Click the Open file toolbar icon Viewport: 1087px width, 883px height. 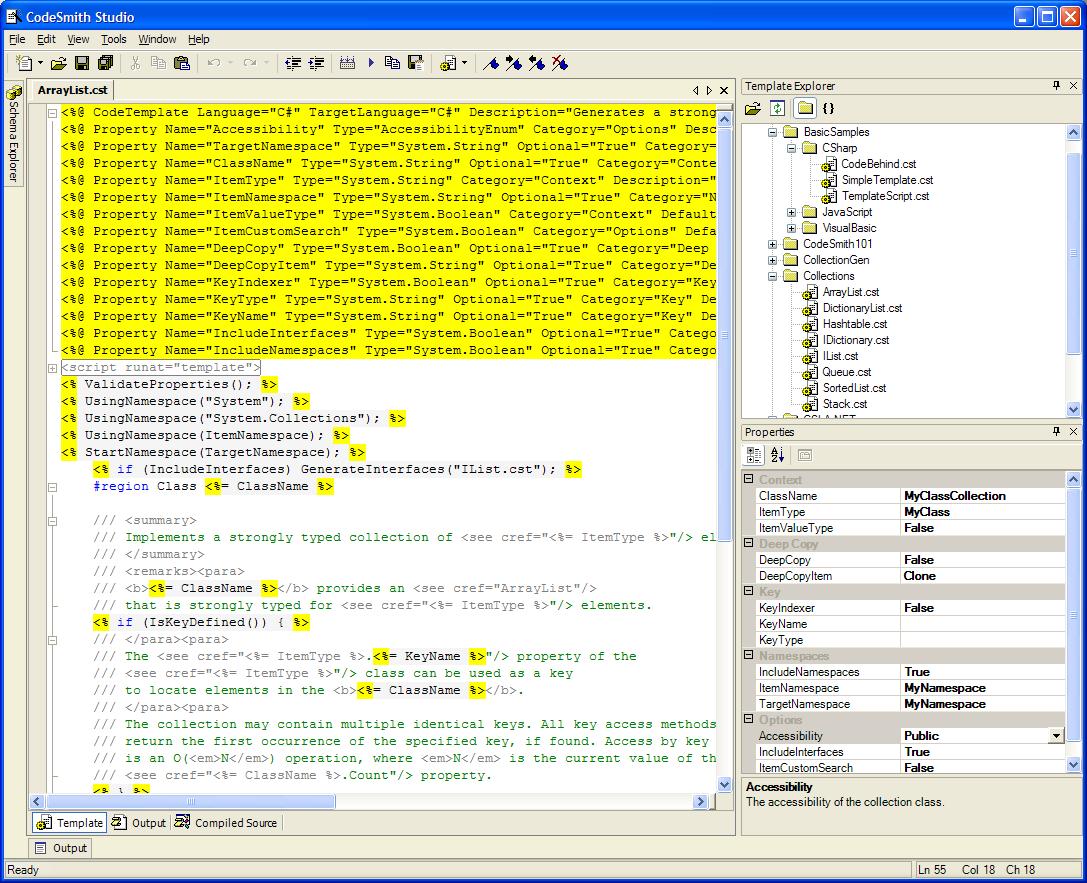pos(59,64)
